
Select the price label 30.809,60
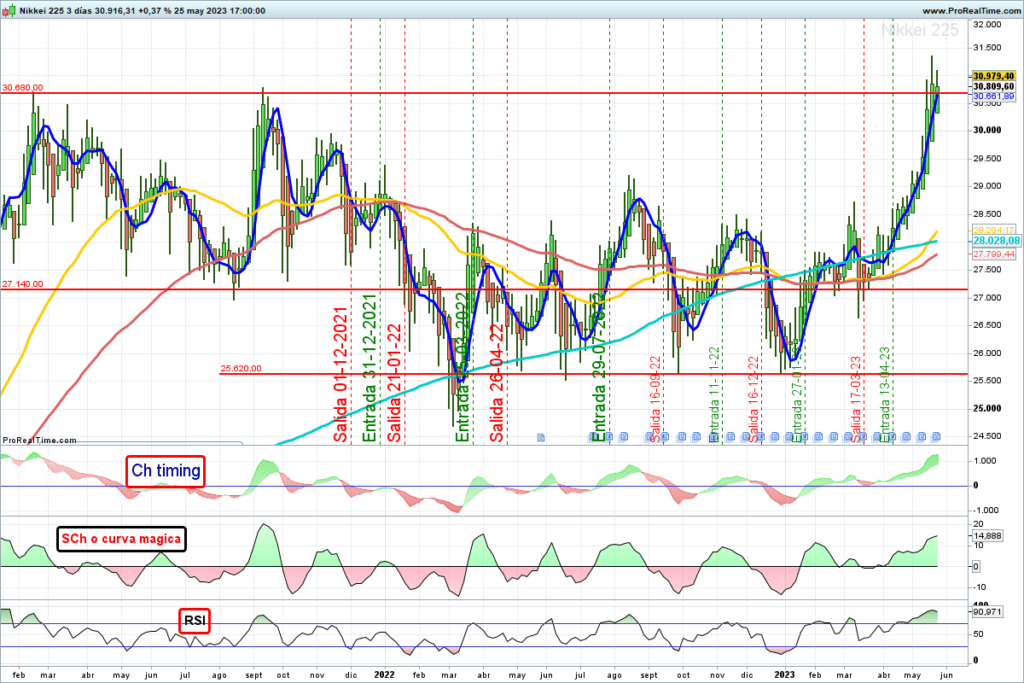(993, 86)
